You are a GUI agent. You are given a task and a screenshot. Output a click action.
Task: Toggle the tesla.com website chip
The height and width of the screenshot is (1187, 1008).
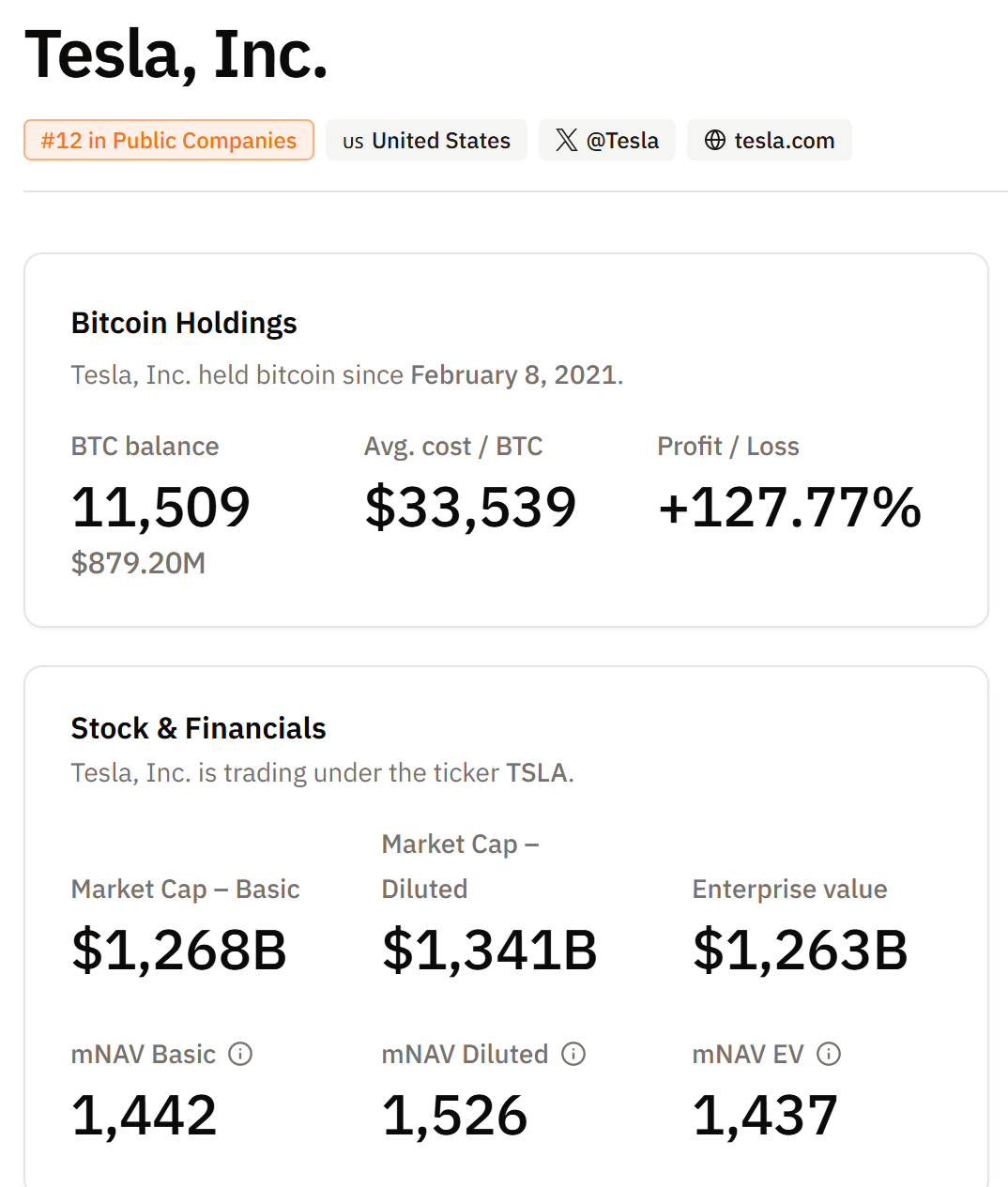(x=769, y=140)
